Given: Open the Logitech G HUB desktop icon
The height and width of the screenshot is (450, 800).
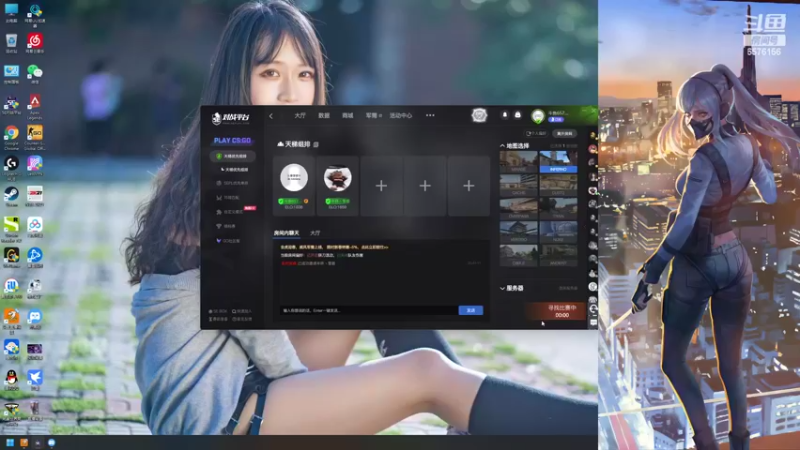Looking at the screenshot, I should pos(11,168).
